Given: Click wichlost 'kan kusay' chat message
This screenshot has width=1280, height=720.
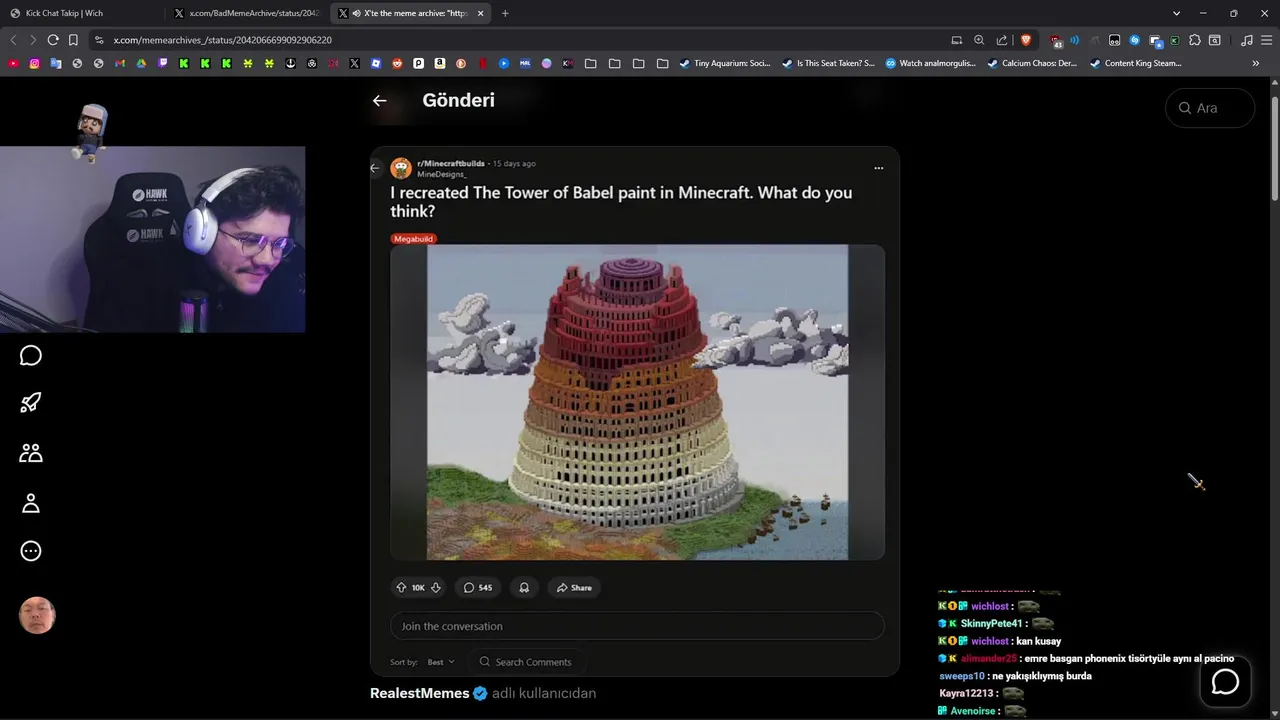Looking at the screenshot, I should [x=1000, y=641].
